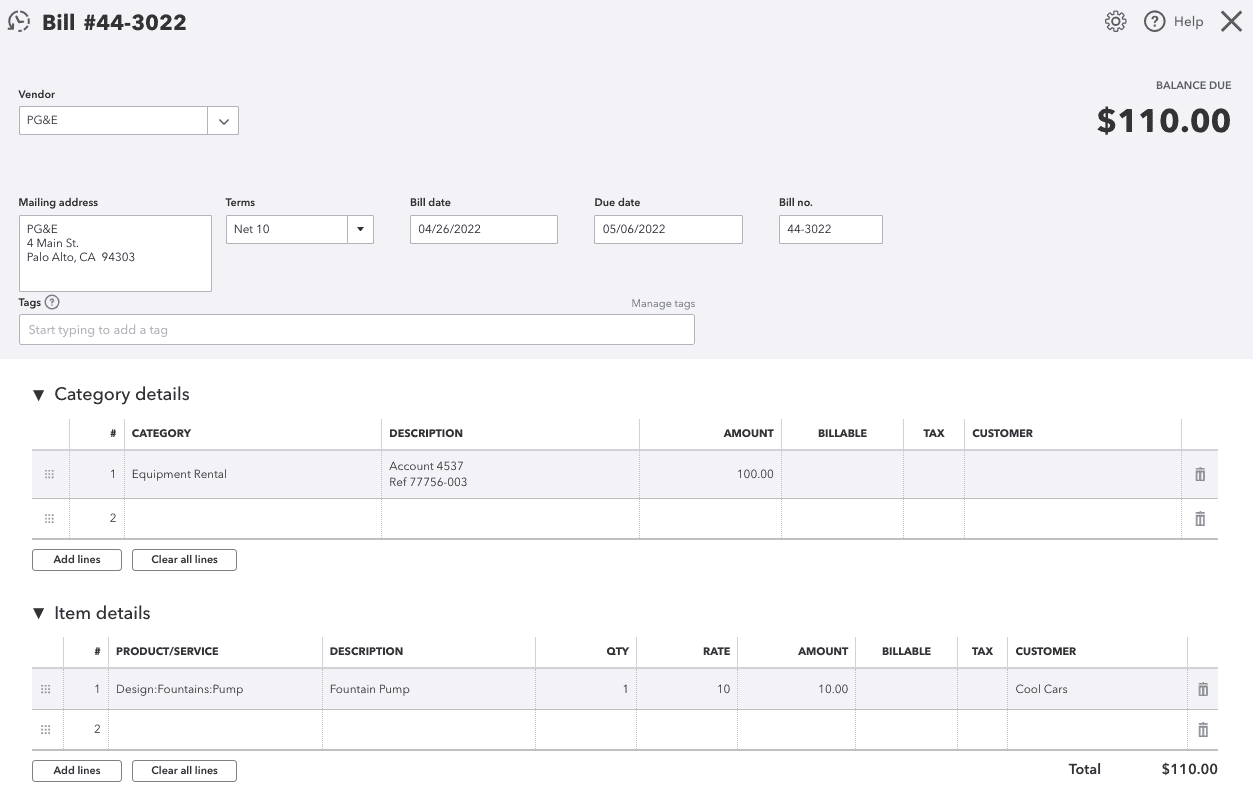
Task: Click the Tags tooltip question mark icon
Action: tap(50, 301)
